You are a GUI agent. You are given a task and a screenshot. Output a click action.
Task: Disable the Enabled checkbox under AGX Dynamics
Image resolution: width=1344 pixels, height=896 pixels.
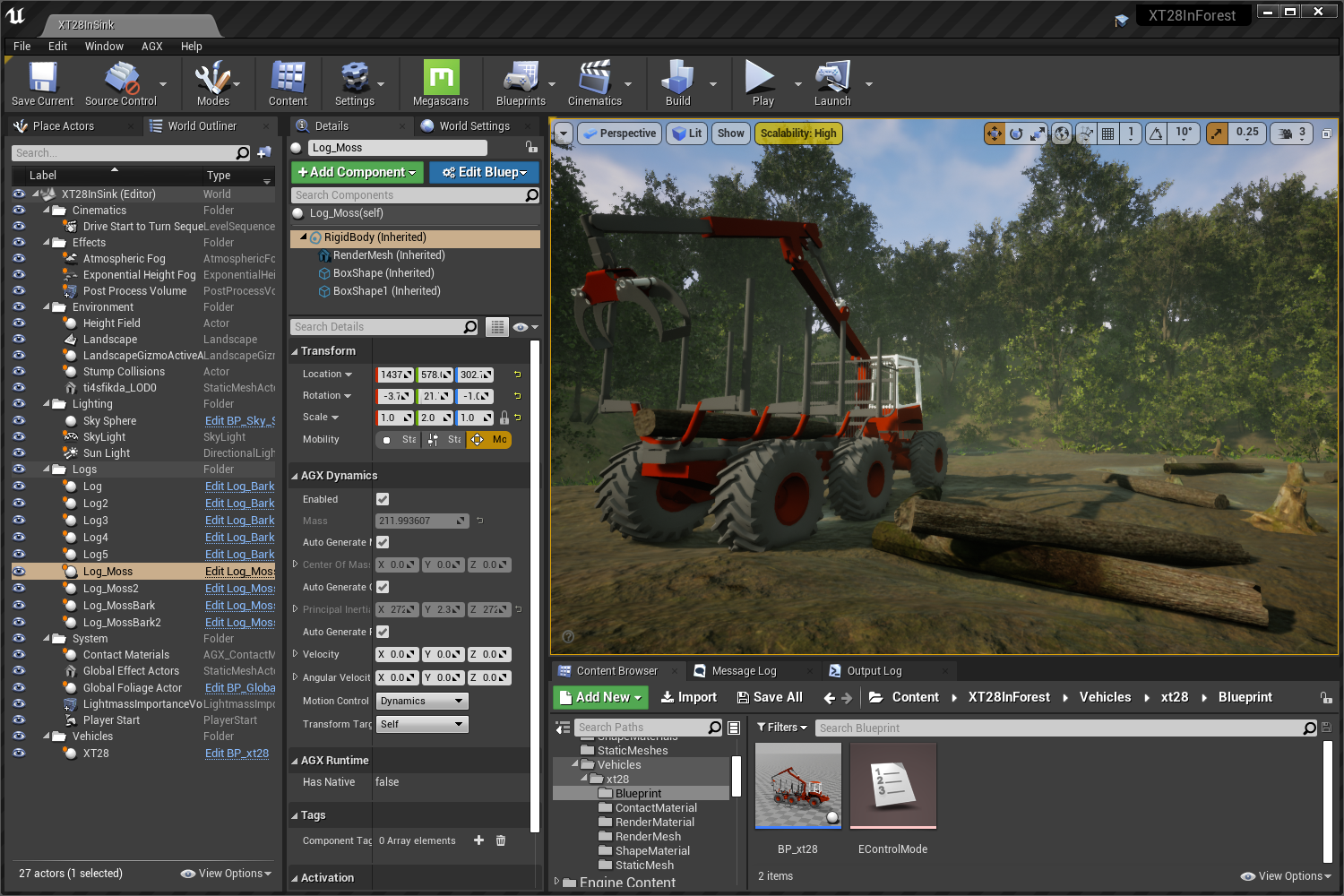coord(382,499)
